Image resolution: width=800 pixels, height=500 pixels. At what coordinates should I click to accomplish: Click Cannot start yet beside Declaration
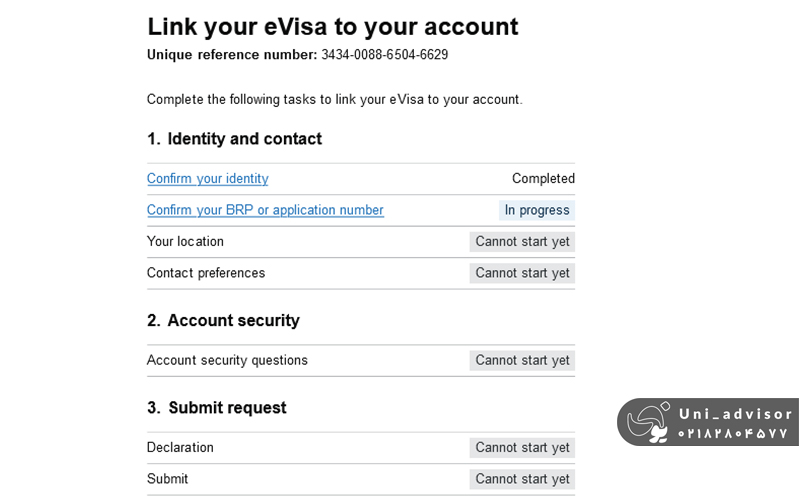pos(522,448)
